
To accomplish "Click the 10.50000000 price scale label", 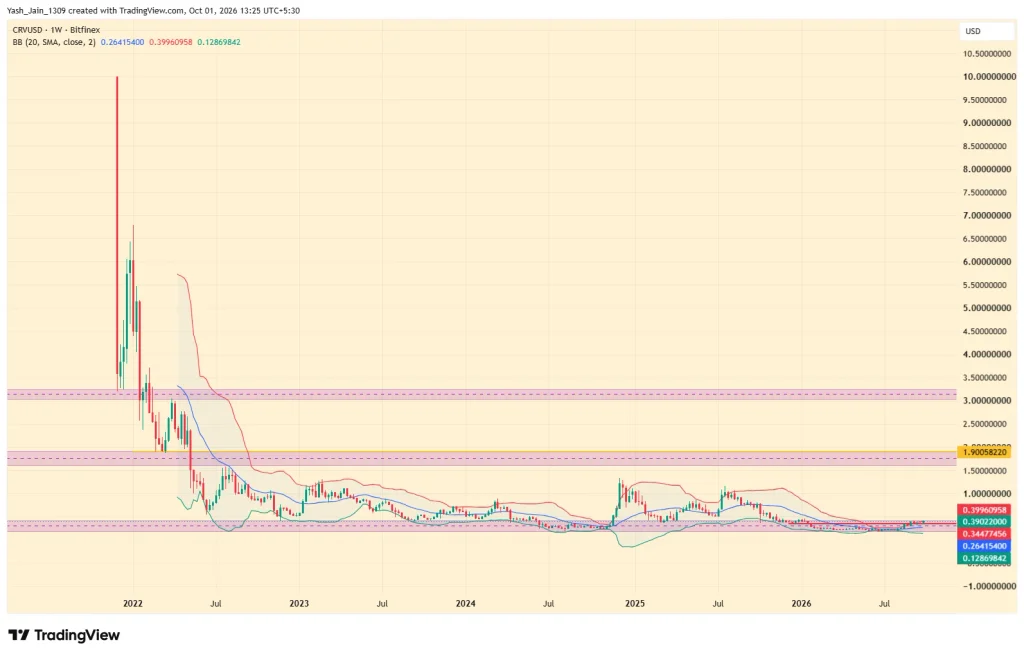I will [987, 54].
